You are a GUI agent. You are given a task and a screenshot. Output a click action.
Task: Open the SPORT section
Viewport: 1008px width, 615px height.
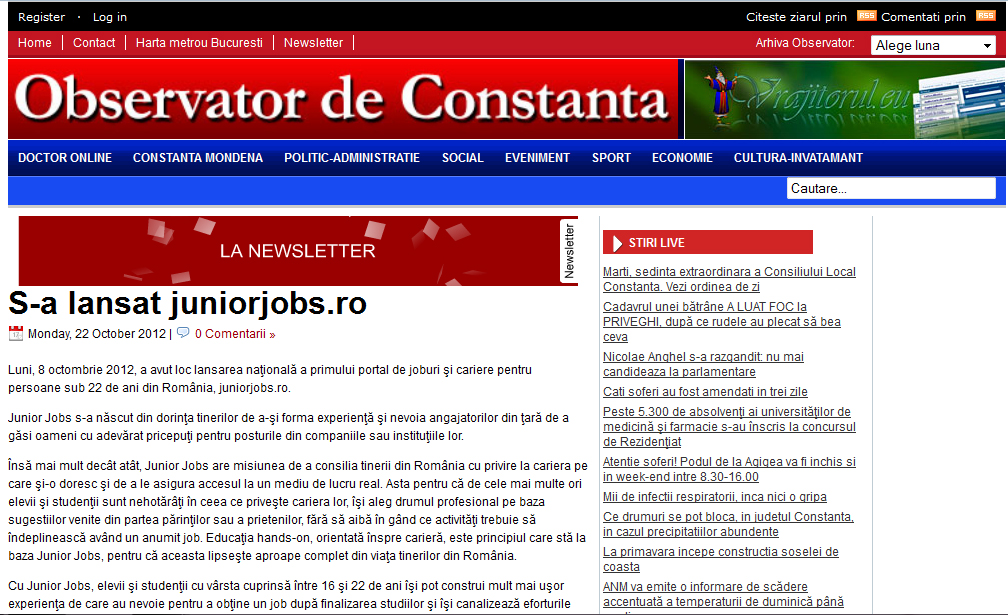click(611, 158)
